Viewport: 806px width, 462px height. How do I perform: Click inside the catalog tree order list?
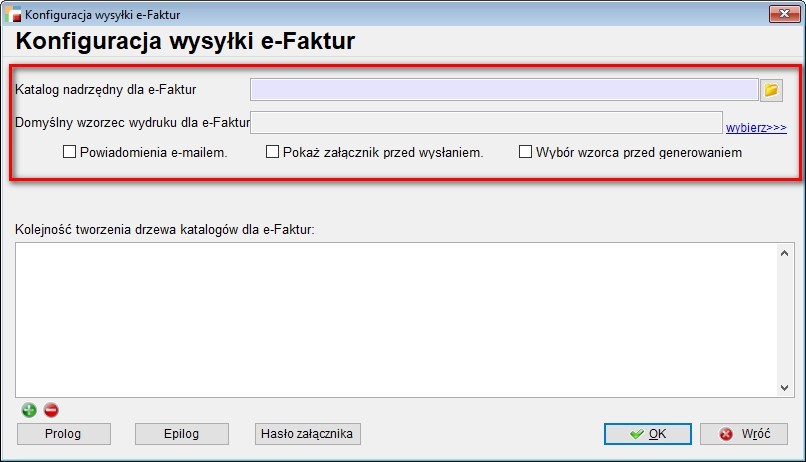[396, 320]
